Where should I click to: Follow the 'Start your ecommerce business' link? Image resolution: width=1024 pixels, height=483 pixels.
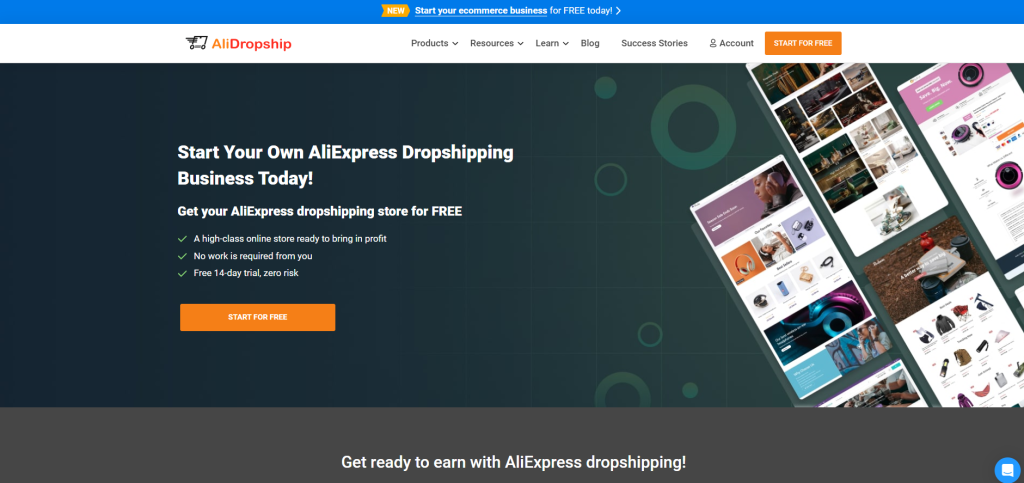481,10
